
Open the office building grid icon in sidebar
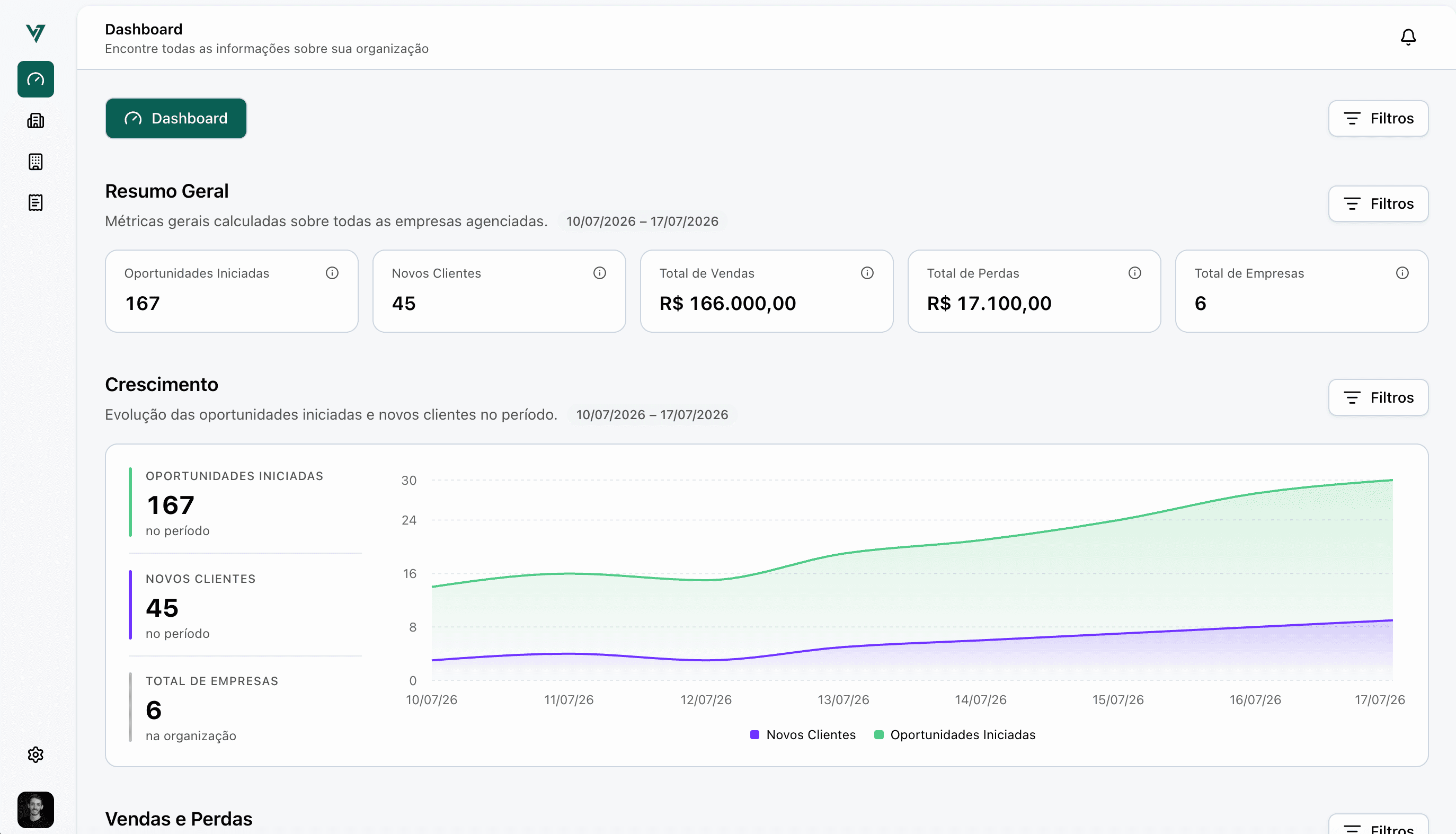pos(35,162)
